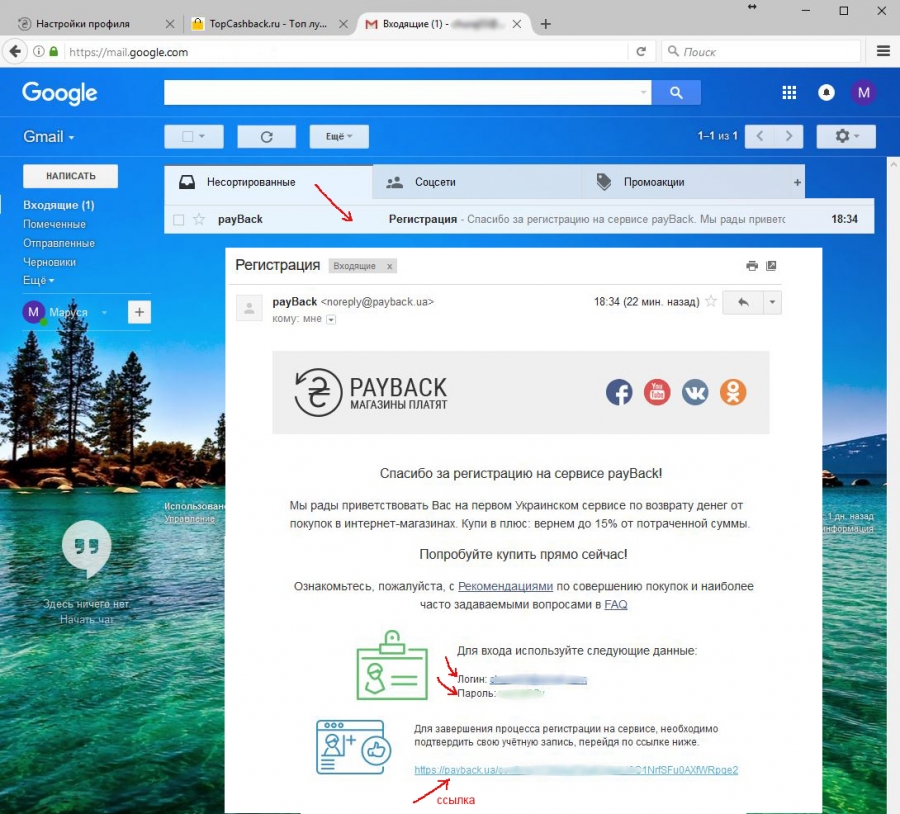
Task: Open Google notifications bell
Action: (826, 92)
